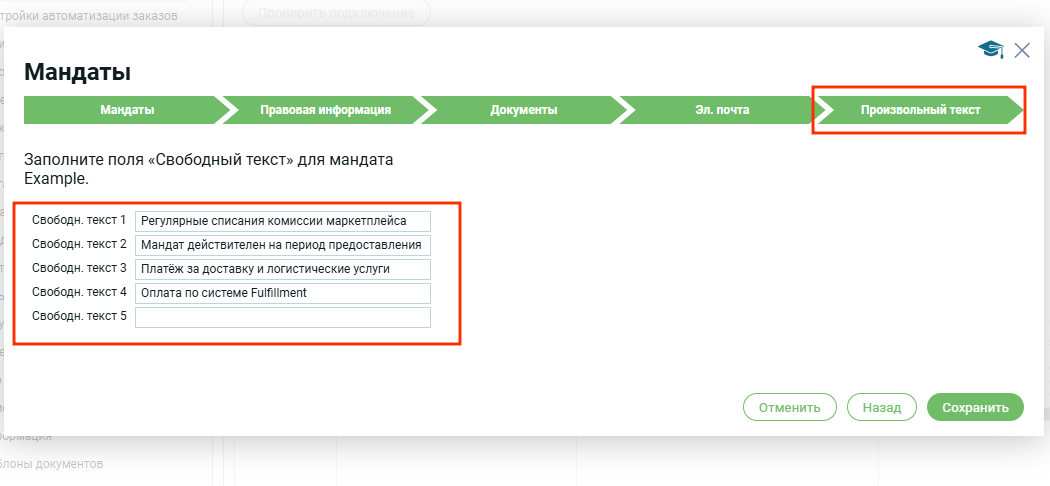Focus the Свободн. текст 2 field
The image size is (1050, 486).
(282, 245)
